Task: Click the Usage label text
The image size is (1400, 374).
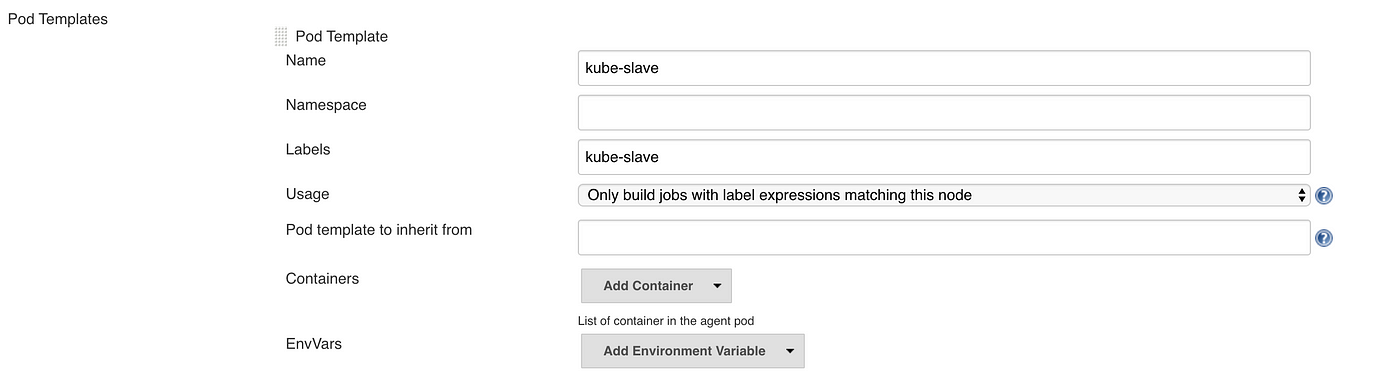Action: (307, 194)
